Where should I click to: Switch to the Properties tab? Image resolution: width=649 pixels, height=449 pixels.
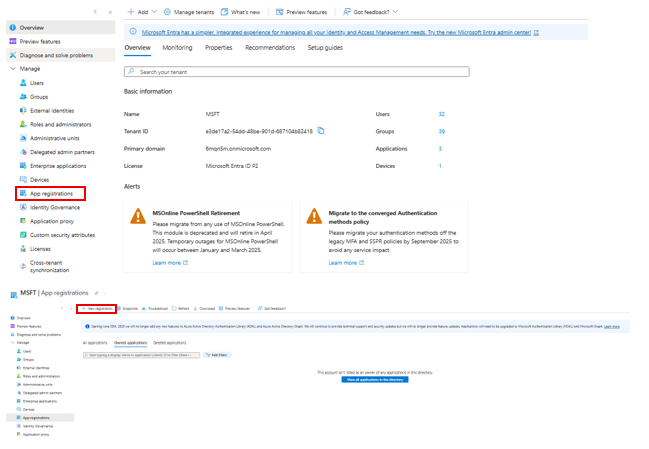(219, 48)
